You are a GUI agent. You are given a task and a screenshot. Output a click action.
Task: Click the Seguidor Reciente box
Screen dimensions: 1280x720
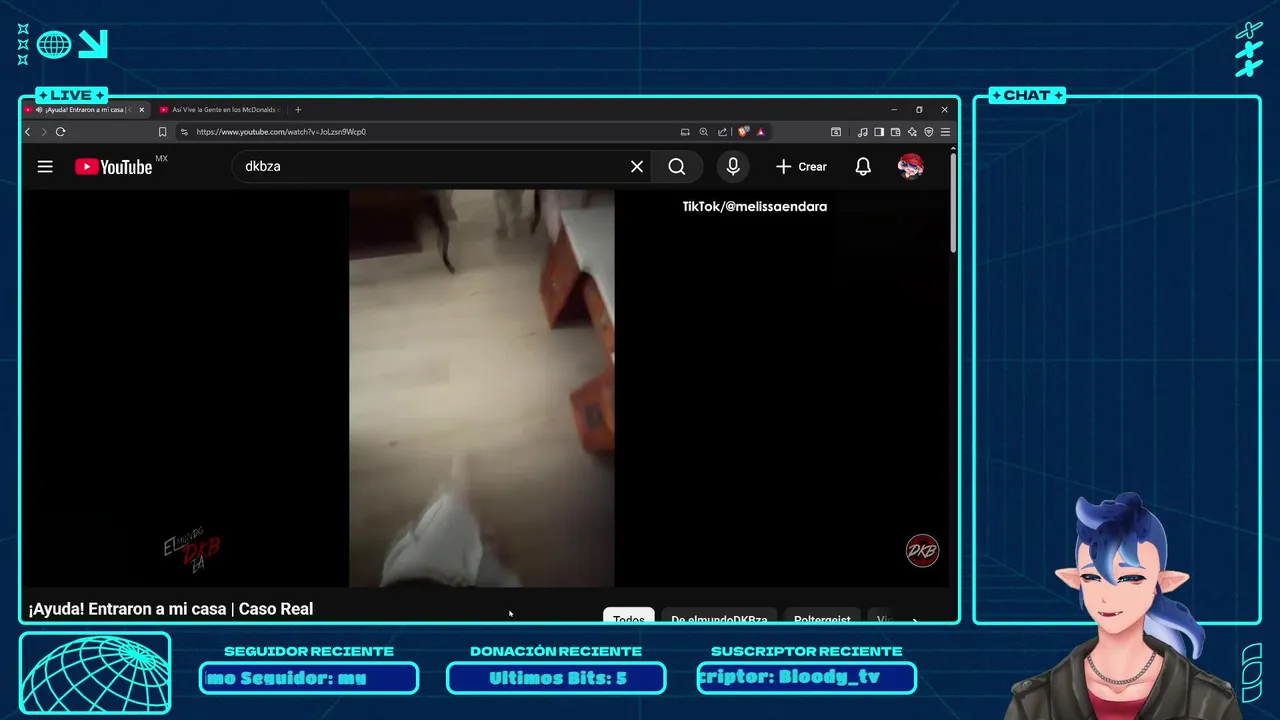(x=308, y=678)
